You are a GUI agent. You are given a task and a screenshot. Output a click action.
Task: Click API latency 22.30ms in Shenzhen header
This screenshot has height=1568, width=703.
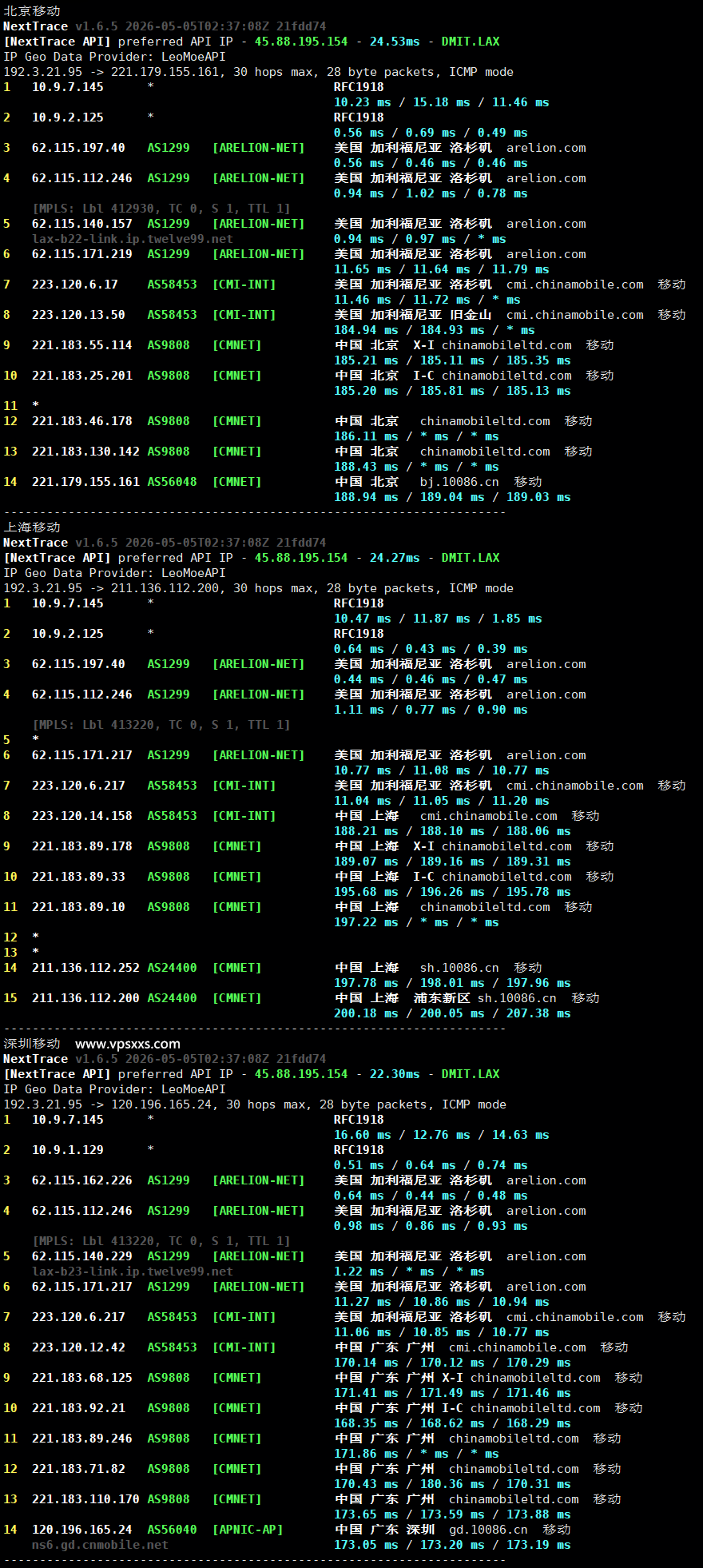point(395,1074)
